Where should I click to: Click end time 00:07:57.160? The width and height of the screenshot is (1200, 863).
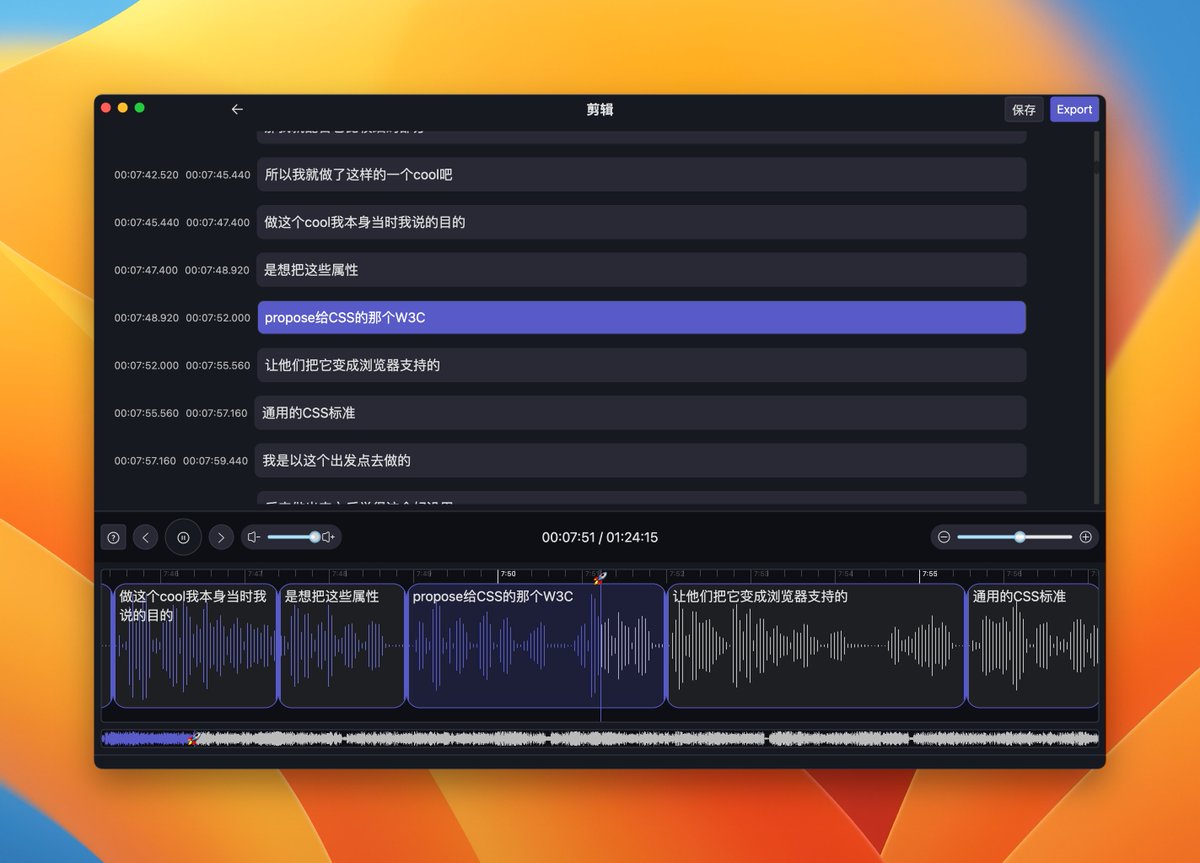(x=216, y=413)
